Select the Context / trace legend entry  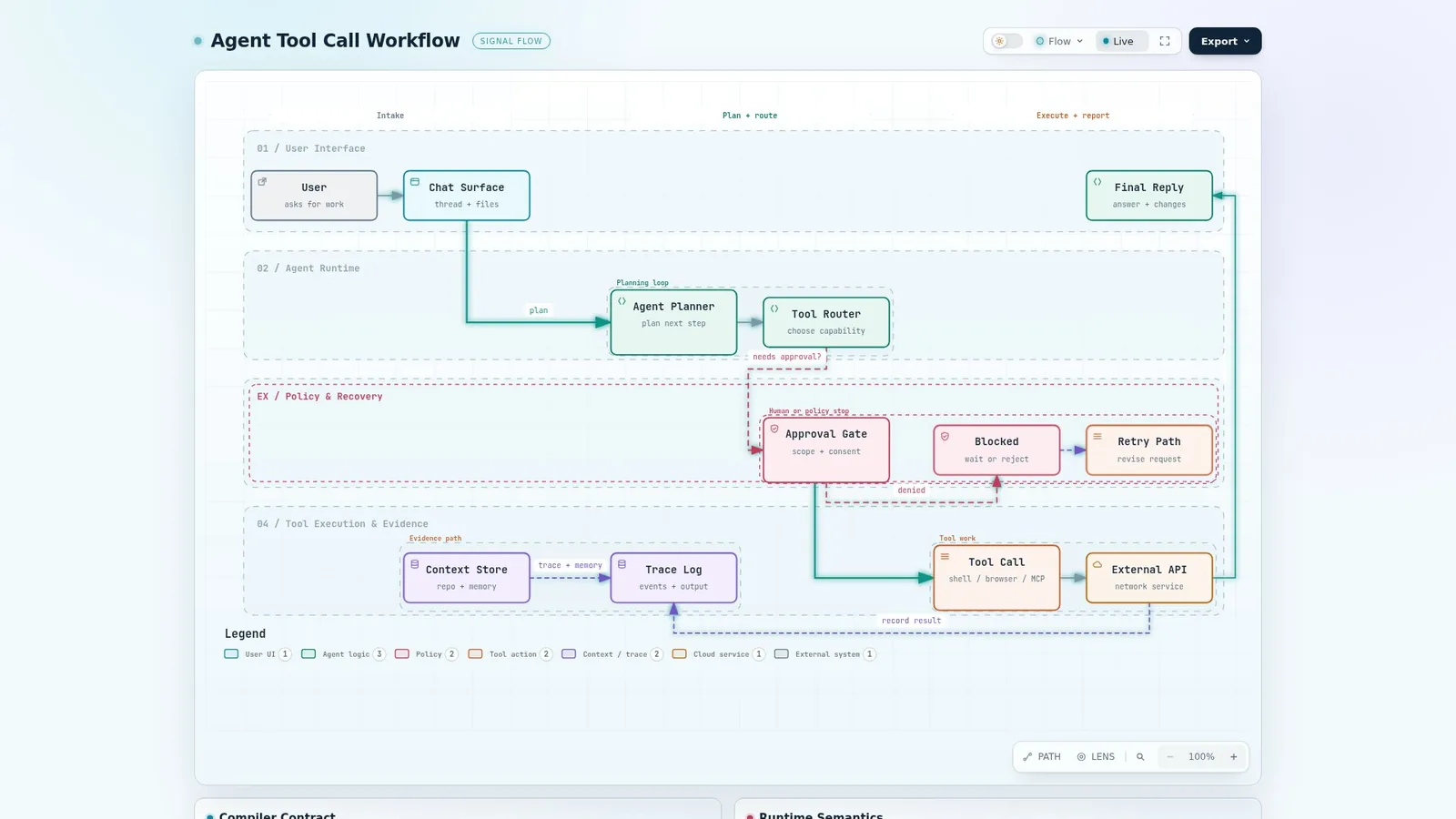(x=612, y=654)
